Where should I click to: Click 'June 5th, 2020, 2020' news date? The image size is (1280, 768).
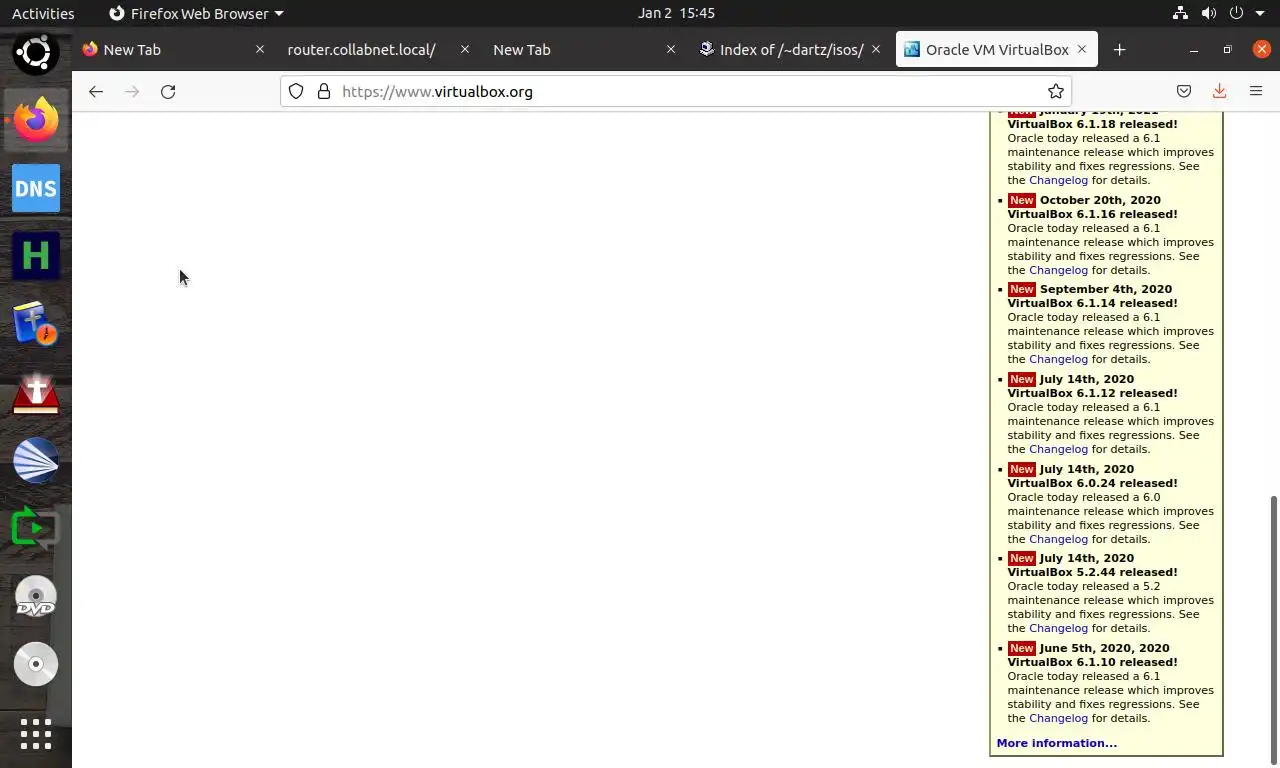(1105, 648)
